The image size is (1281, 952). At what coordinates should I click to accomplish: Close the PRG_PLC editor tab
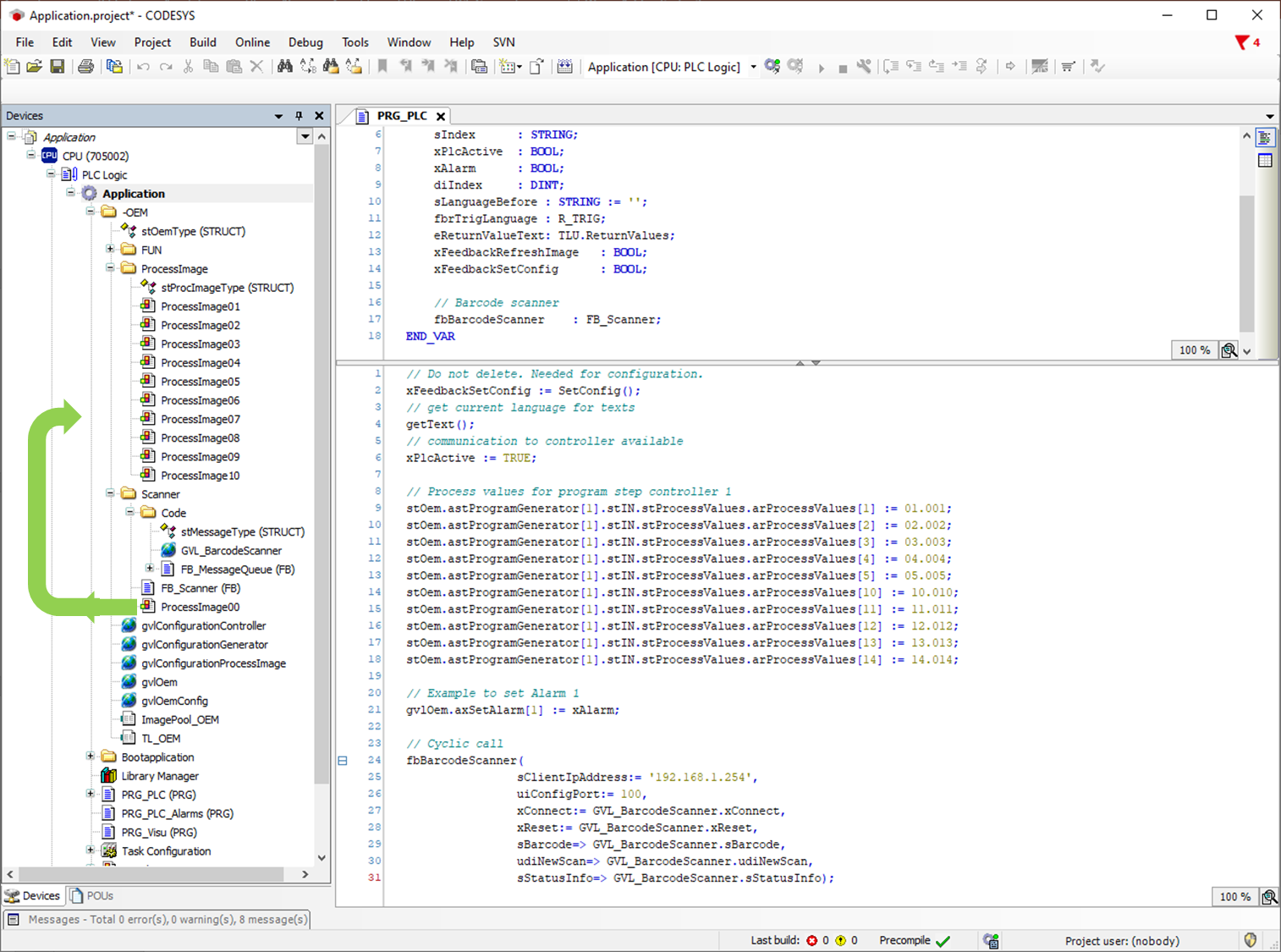click(441, 116)
